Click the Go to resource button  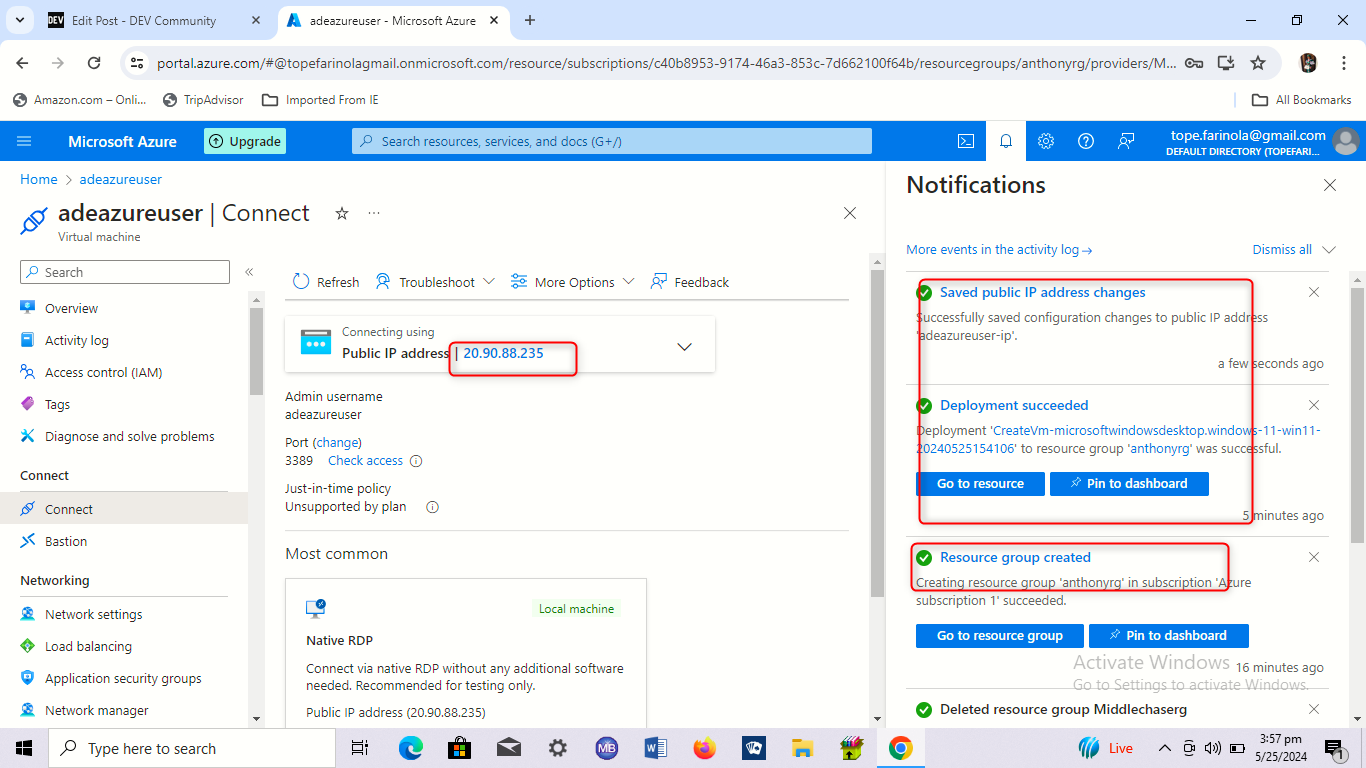click(980, 484)
